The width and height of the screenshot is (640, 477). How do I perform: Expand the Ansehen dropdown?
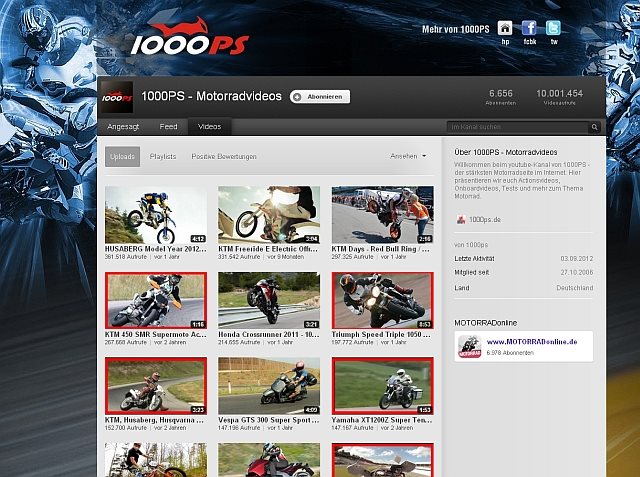pyautogui.click(x=408, y=156)
